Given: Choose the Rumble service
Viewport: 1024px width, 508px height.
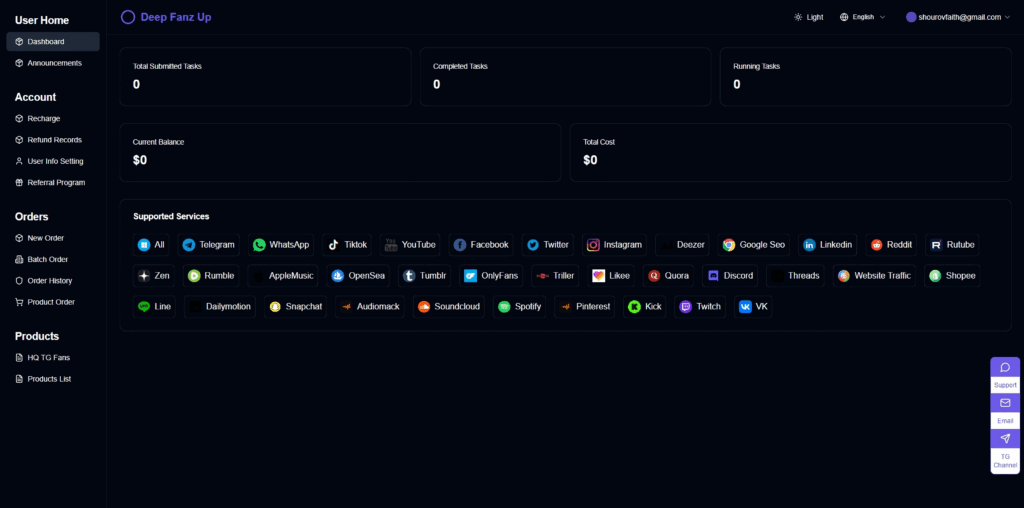Looking at the screenshot, I should [210, 276].
